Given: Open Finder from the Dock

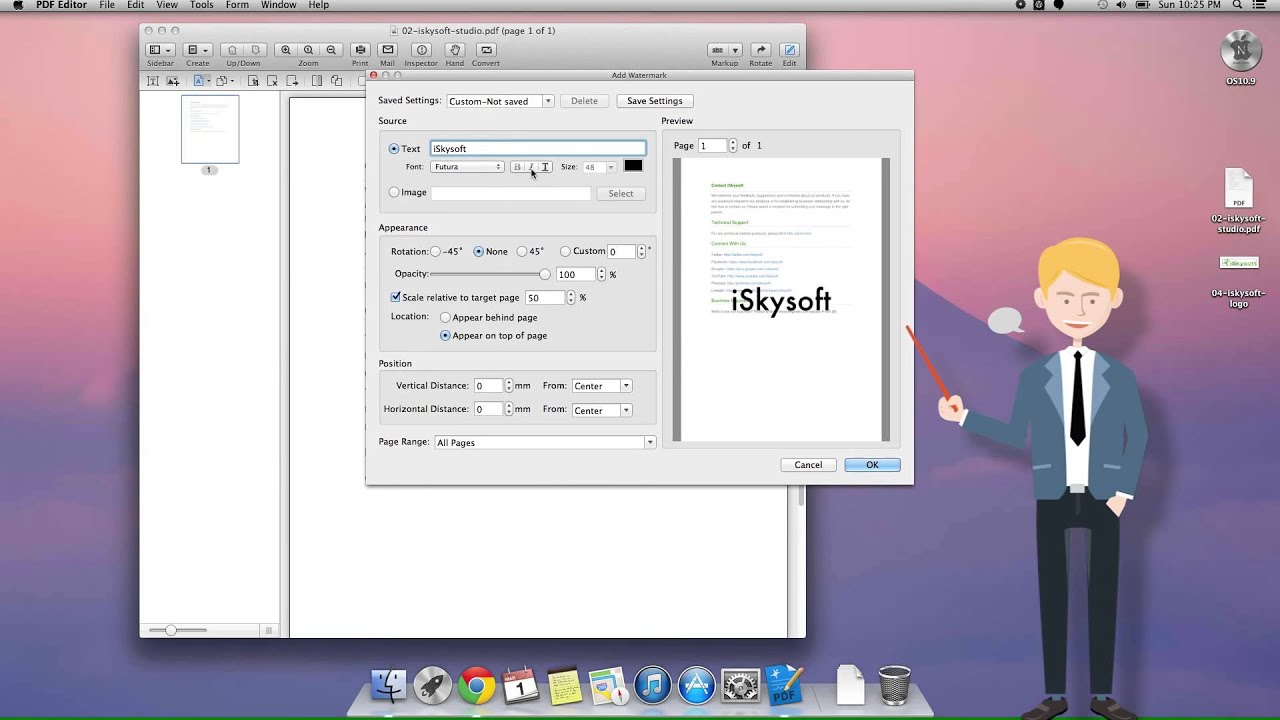Looking at the screenshot, I should point(389,686).
